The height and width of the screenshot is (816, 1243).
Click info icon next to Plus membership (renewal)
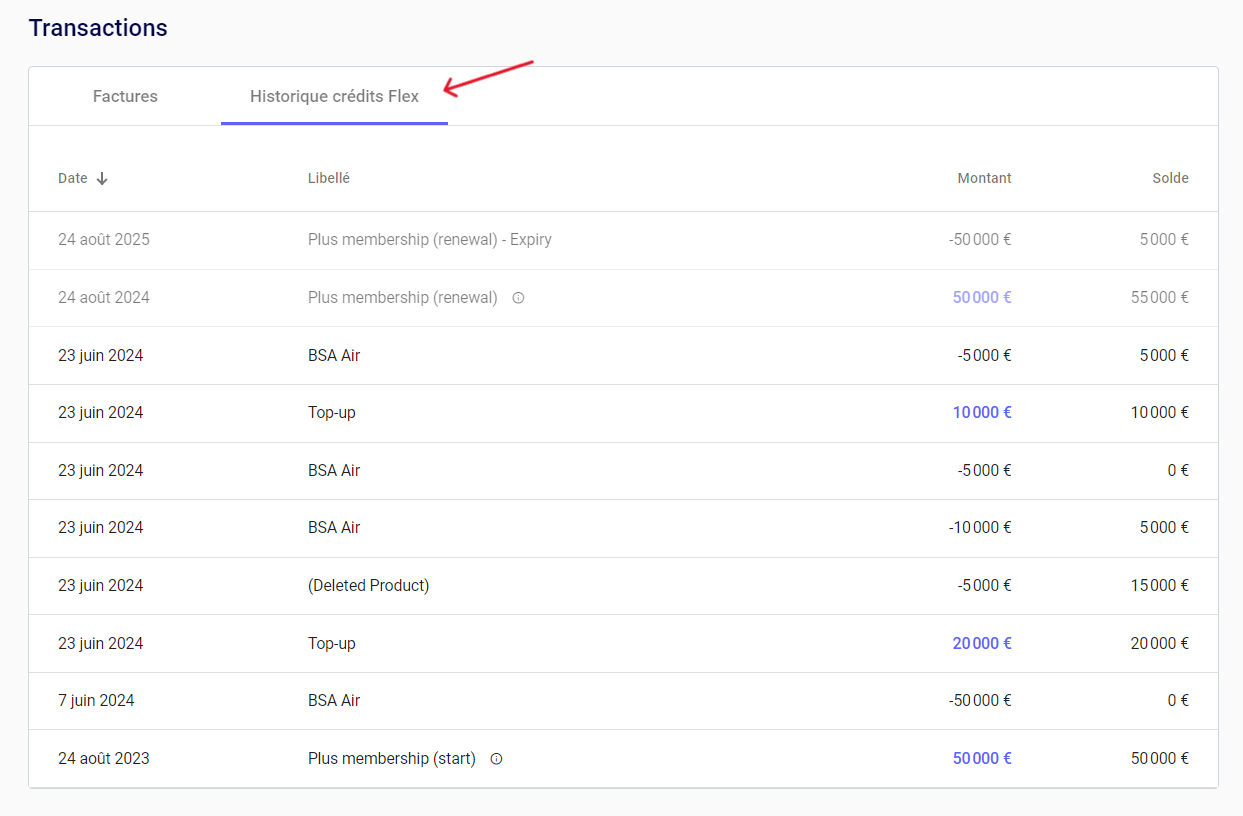click(x=518, y=298)
